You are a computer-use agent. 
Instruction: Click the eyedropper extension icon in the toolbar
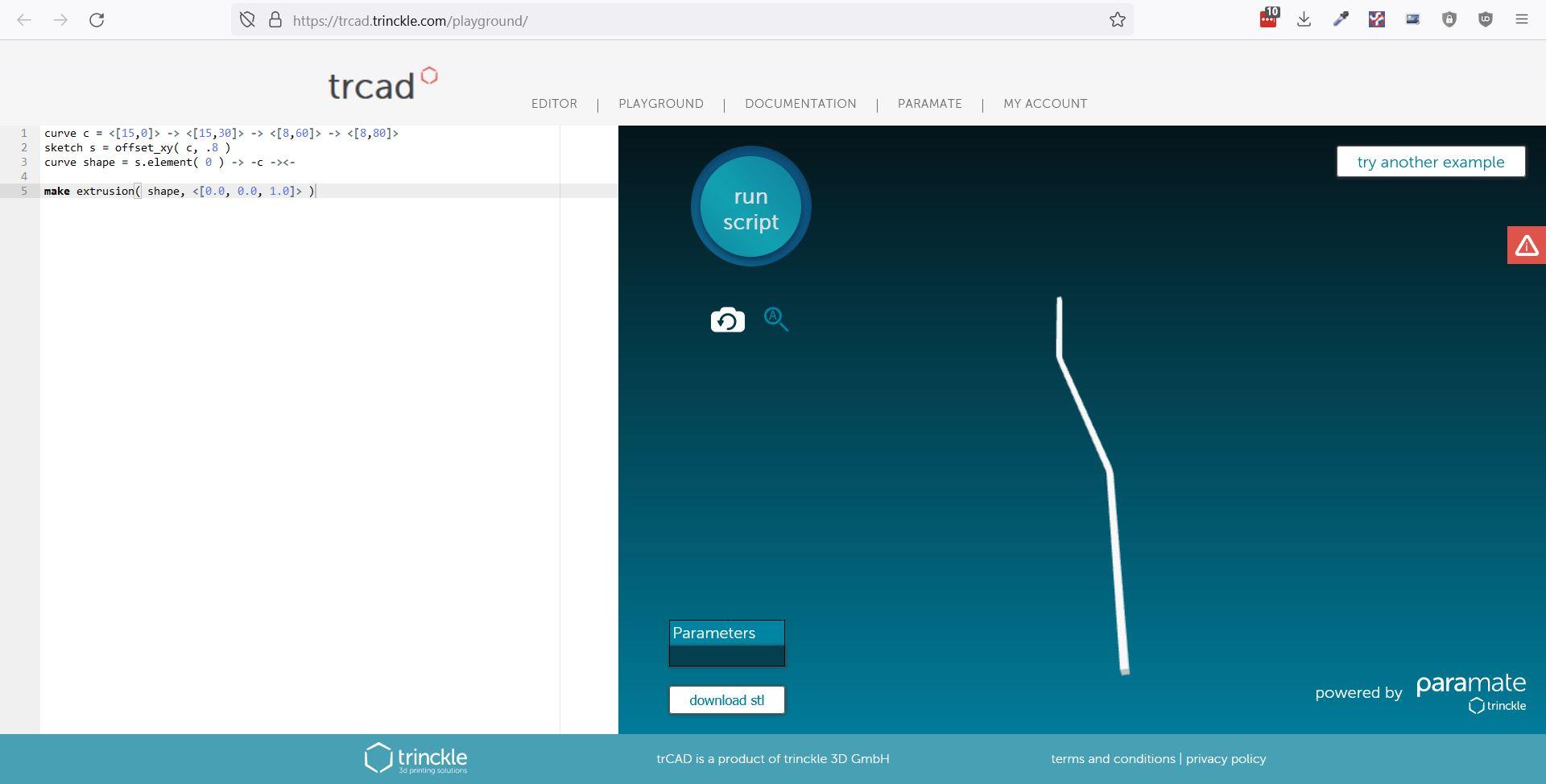click(1341, 19)
